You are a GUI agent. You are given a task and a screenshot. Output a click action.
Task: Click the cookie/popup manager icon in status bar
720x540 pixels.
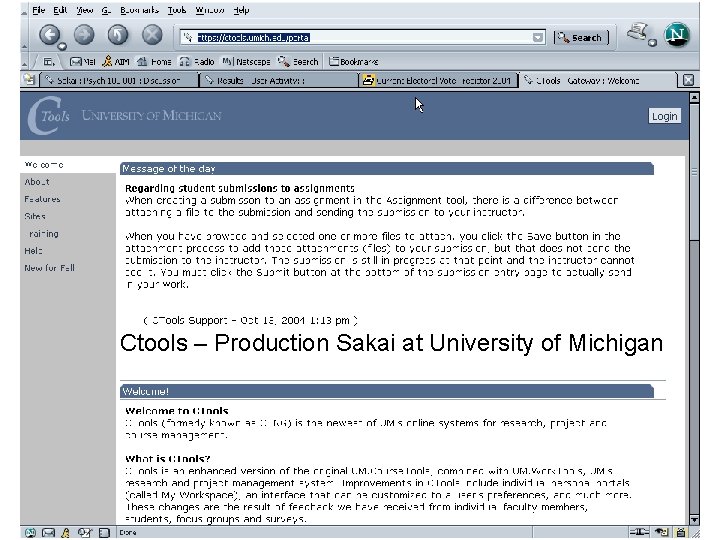click(661, 532)
